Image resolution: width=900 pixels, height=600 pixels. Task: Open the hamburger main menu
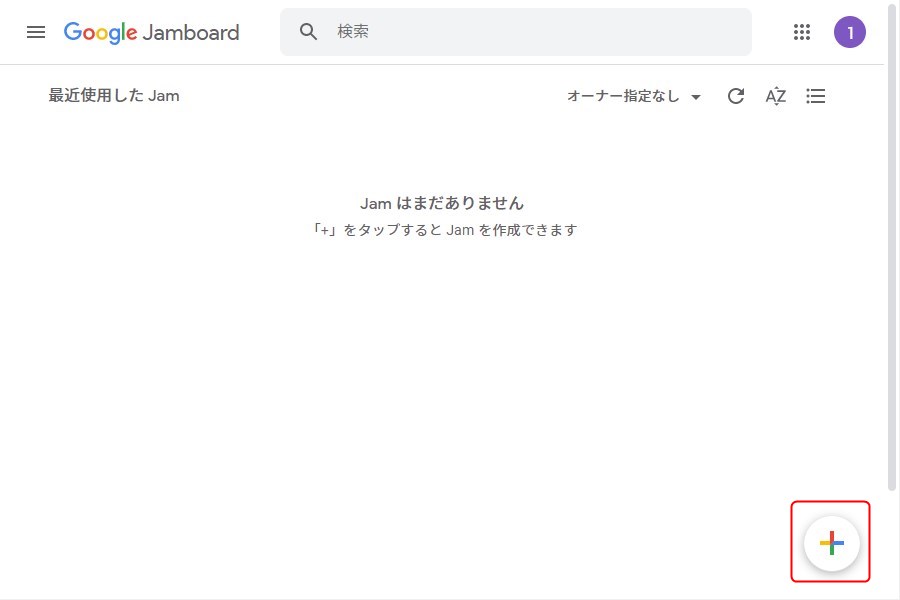click(x=36, y=32)
